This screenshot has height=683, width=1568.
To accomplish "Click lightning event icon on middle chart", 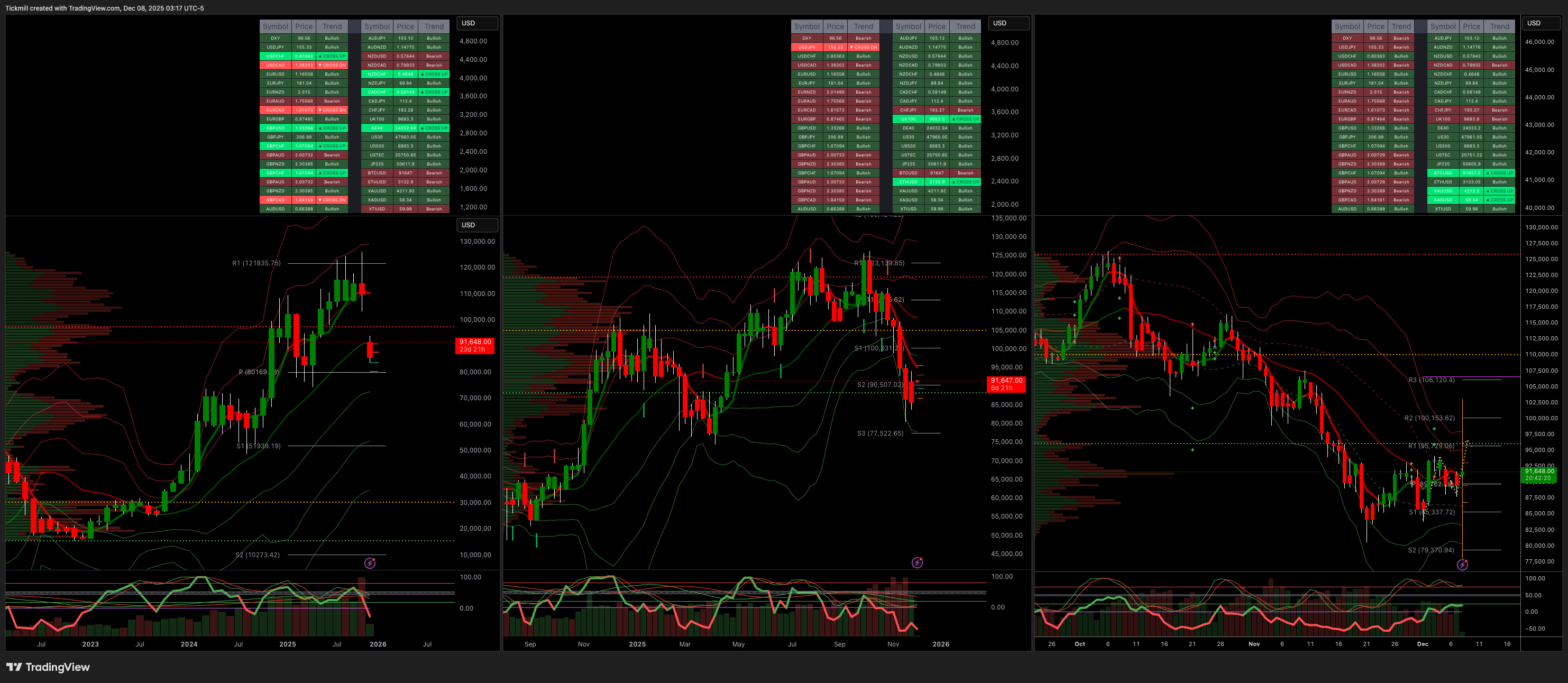I will [x=916, y=562].
